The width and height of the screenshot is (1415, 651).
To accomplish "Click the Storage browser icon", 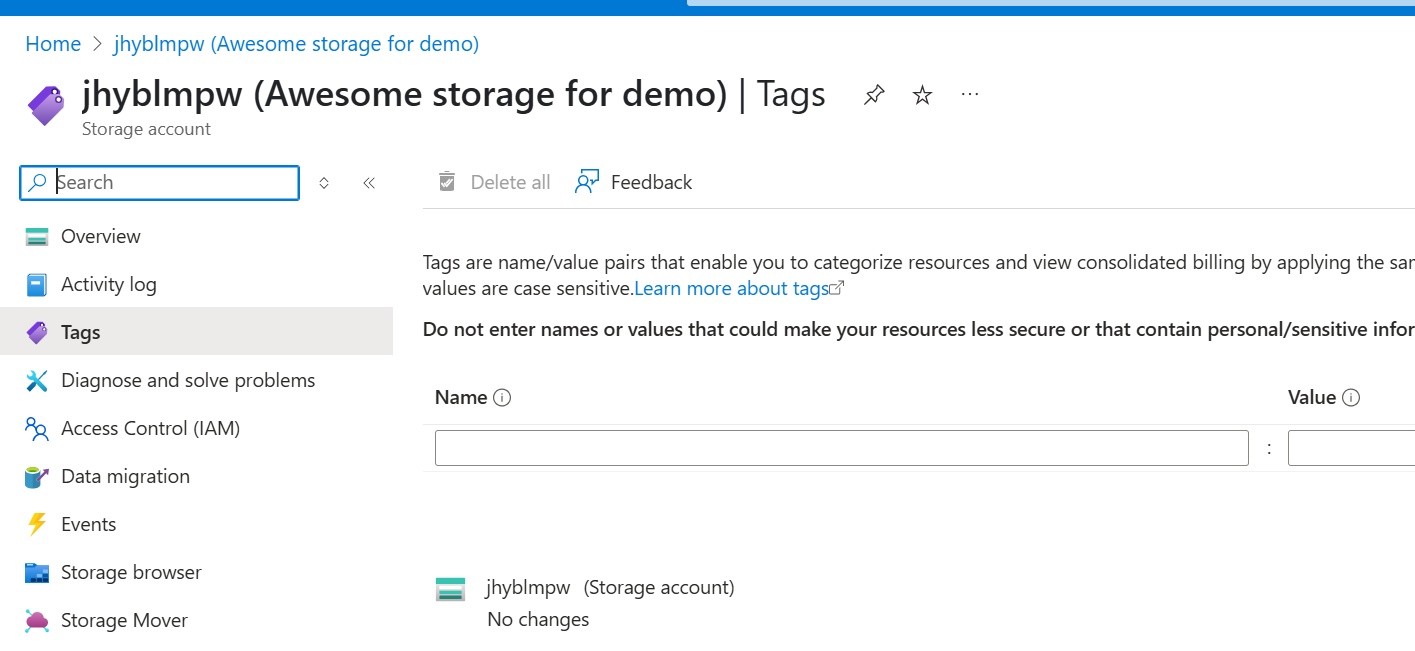I will click(x=37, y=573).
